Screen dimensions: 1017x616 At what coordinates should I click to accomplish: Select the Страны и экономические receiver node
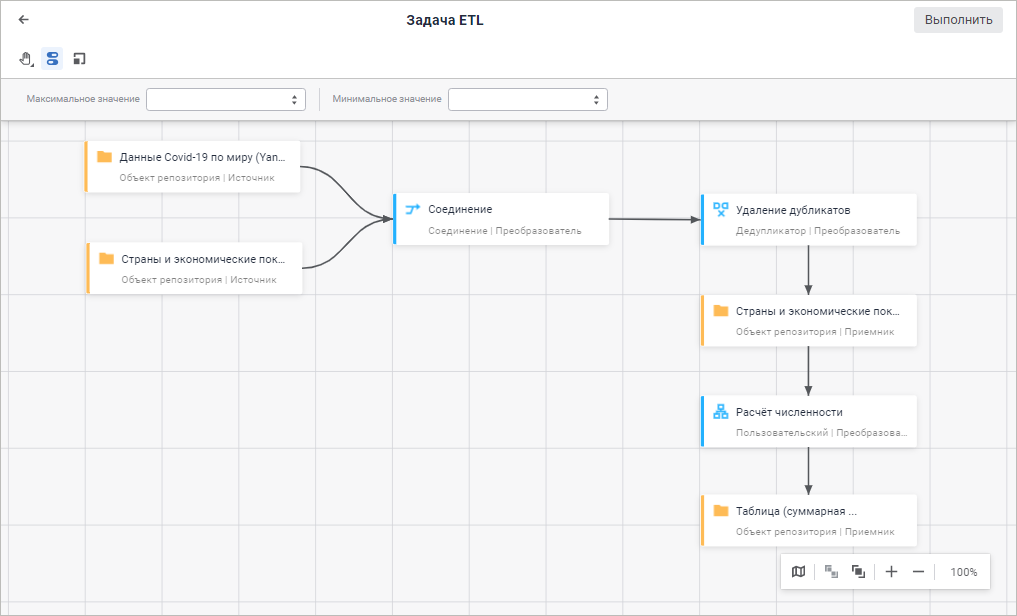click(x=809, y=320)
